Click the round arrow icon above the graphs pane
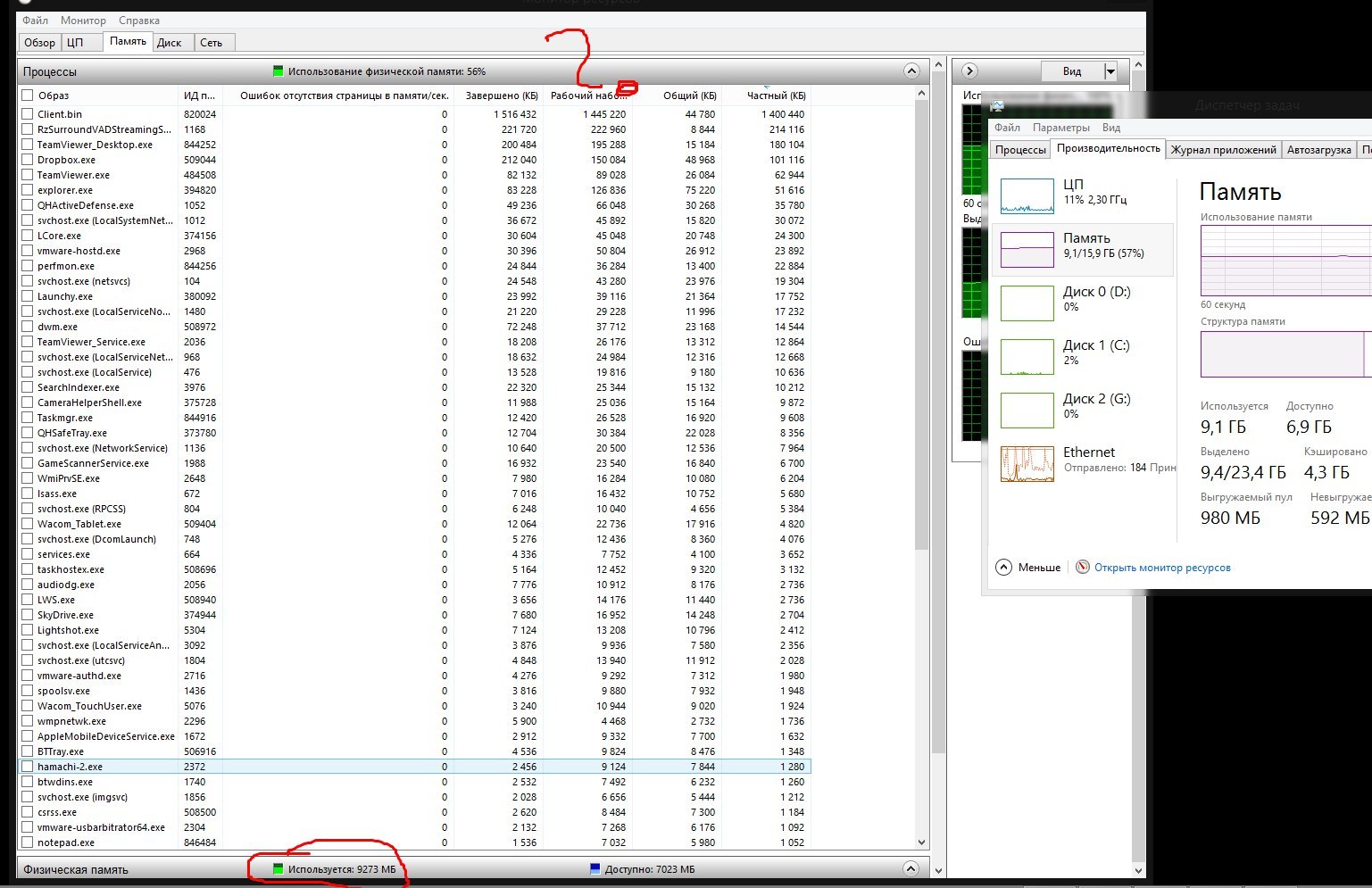Viewport: 1372px width, 888px height. point(970,71)
